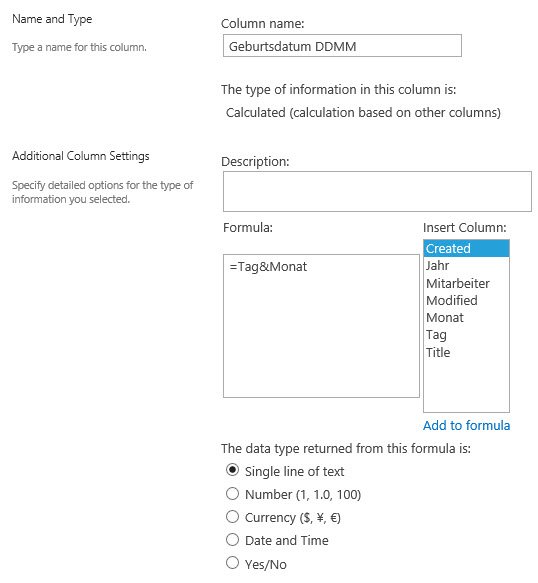Image resolution: width=538 pixels, height=583 pixels.
Task: Choose the Currency return type option
Action: click(x=232, y=517)
